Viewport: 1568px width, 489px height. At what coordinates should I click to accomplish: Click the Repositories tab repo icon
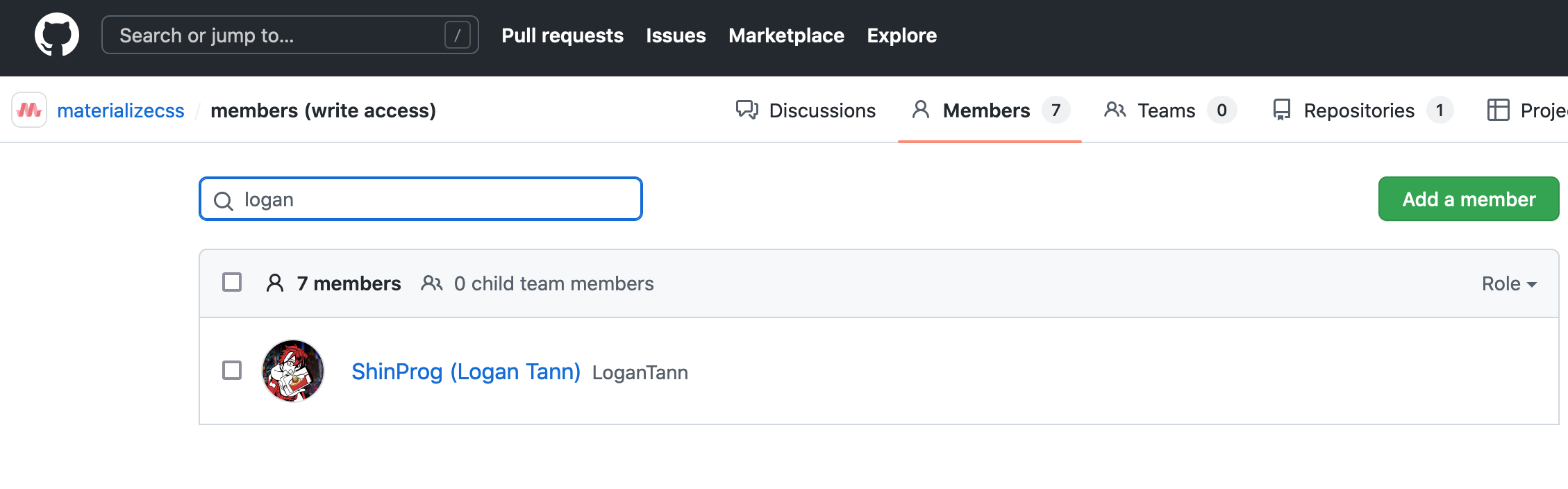click(1281, 110)
